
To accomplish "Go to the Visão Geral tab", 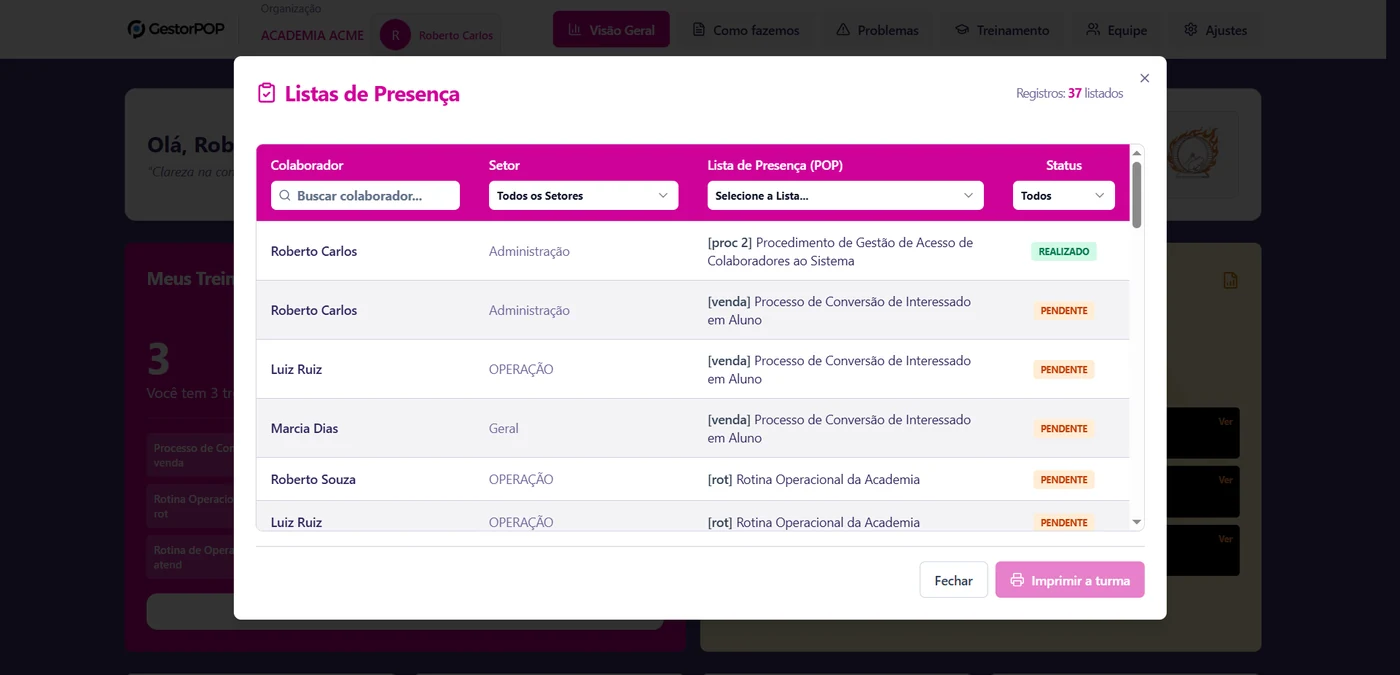I will click(611, 30).
